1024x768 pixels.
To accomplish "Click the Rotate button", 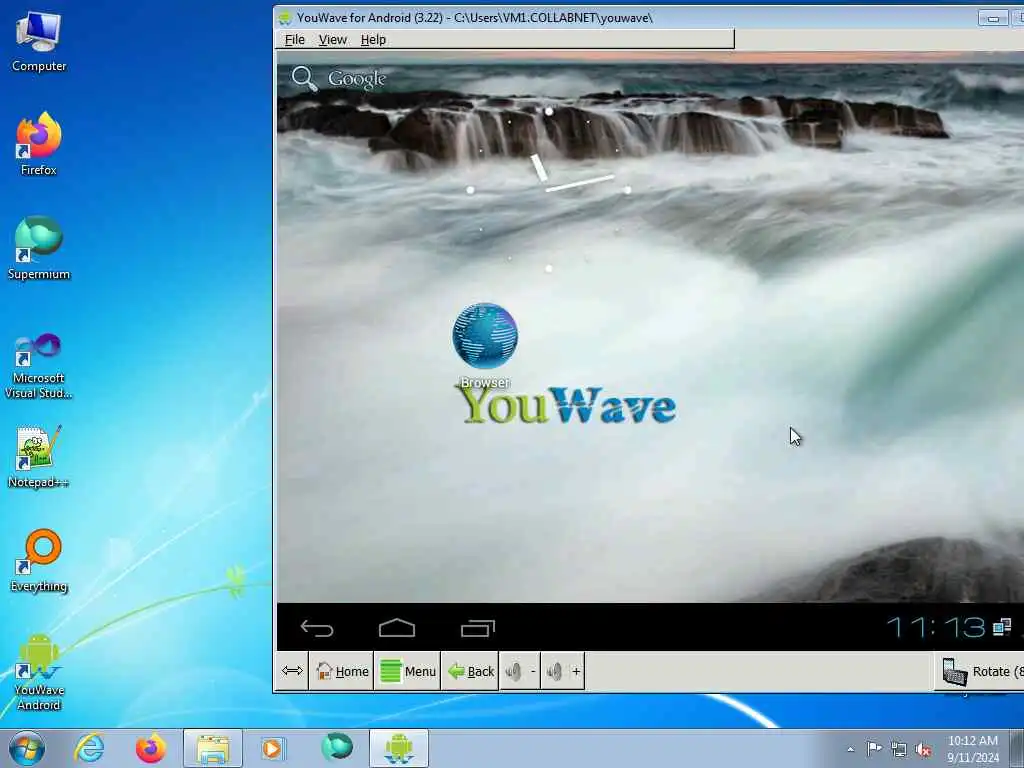I will (x=980, y=671).
